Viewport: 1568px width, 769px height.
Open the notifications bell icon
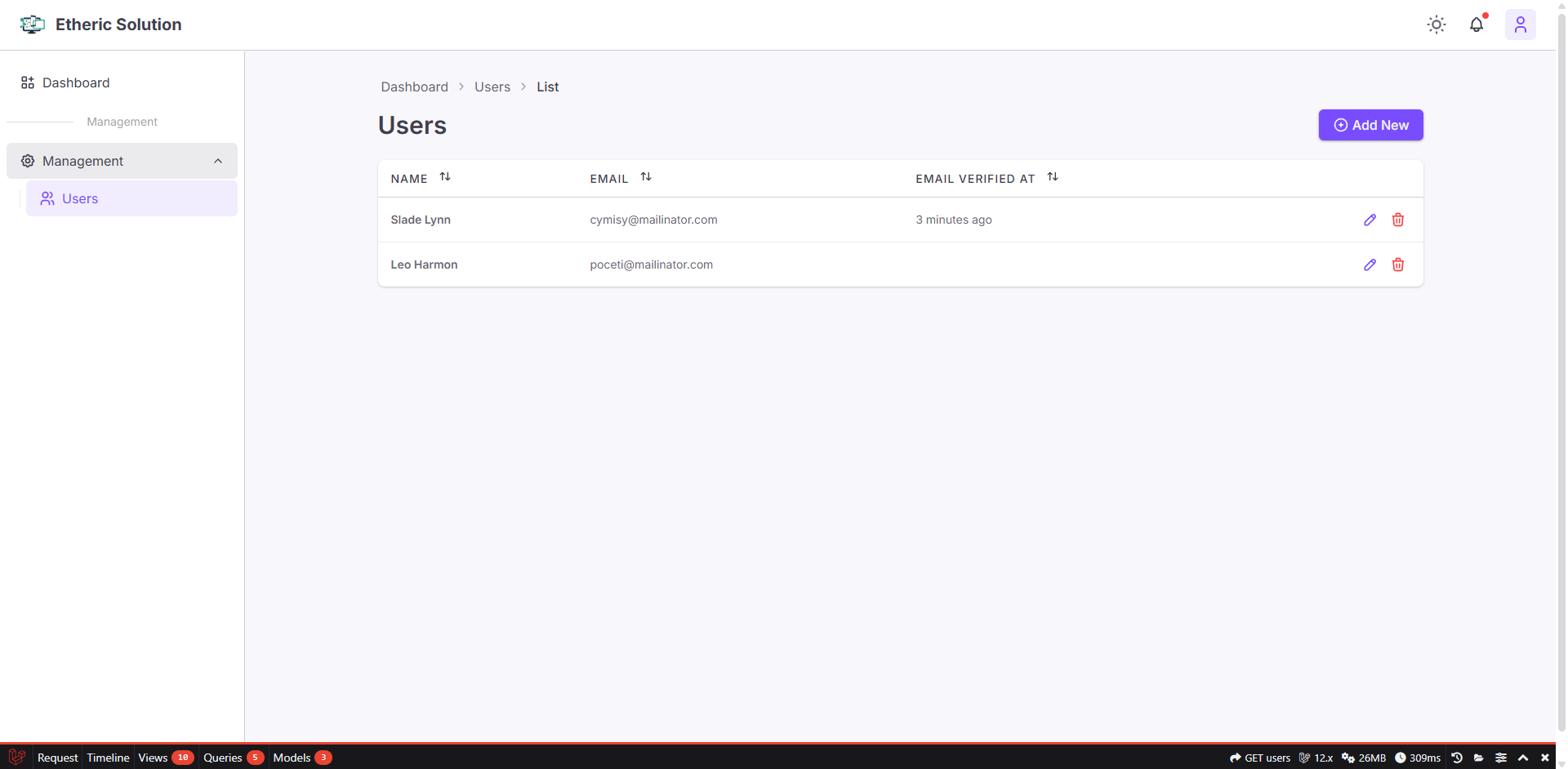tap(1477, 24)
